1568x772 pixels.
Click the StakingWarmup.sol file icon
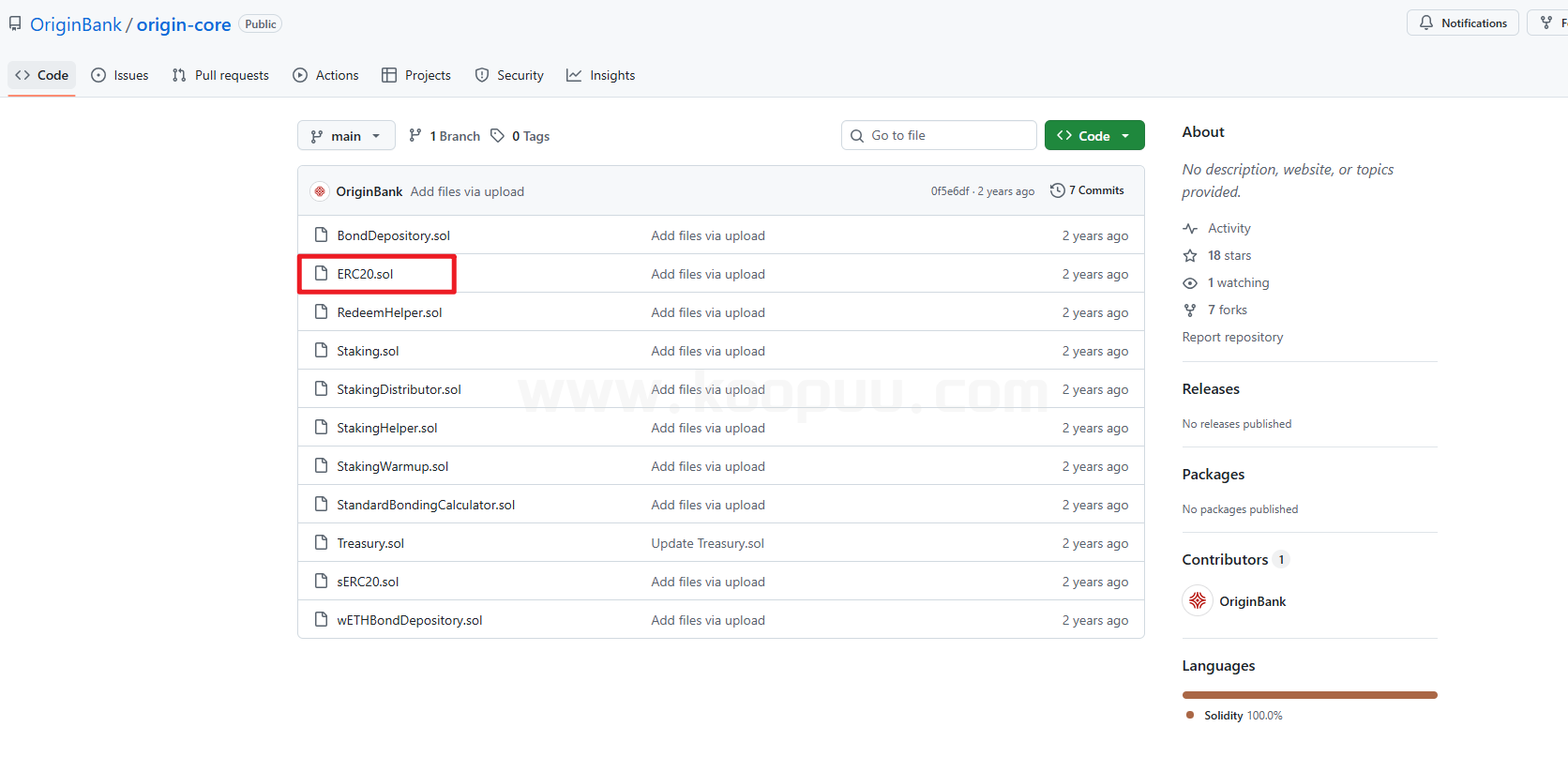click(321, 466)
